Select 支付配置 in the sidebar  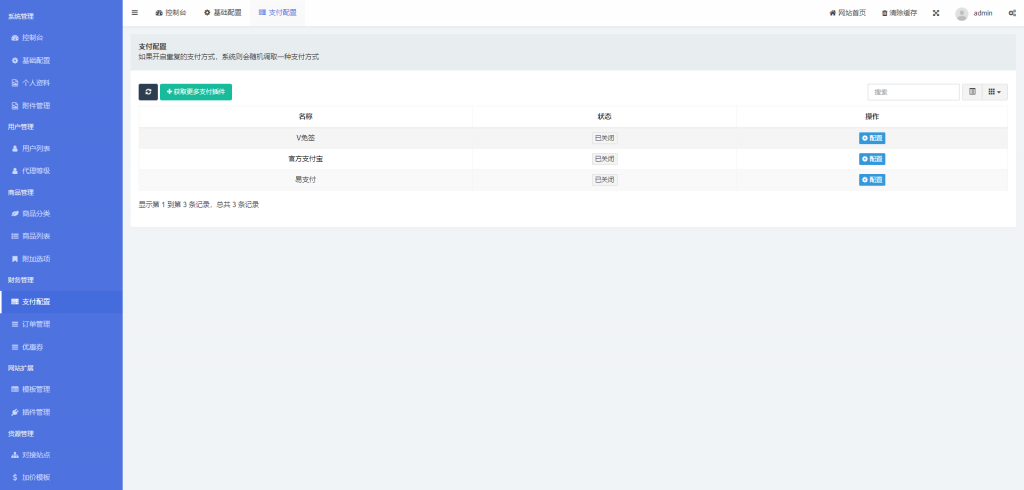pyautogui.click(x=61, y=302)
